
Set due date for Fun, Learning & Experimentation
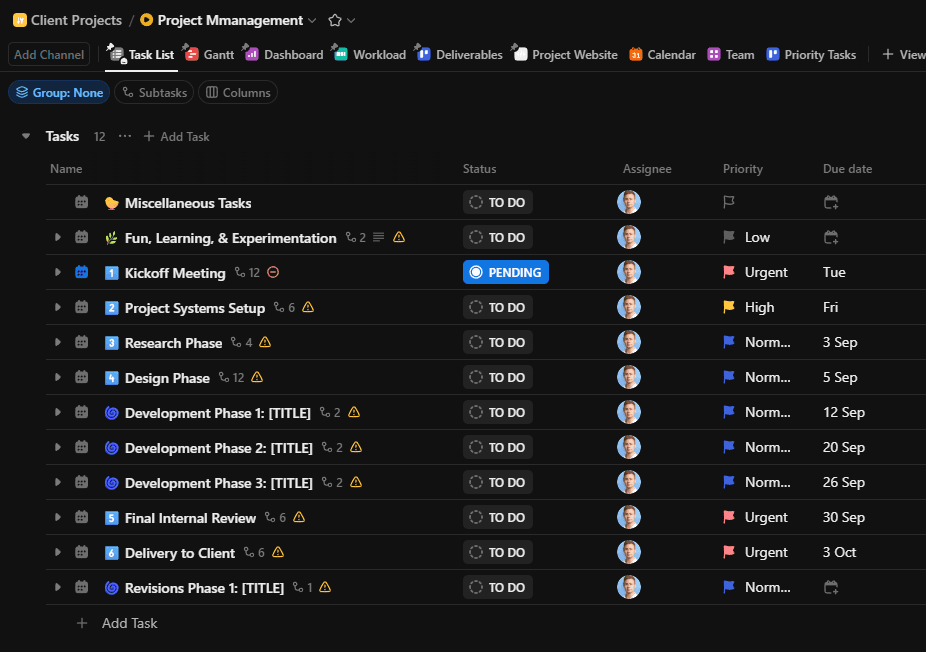831,237
